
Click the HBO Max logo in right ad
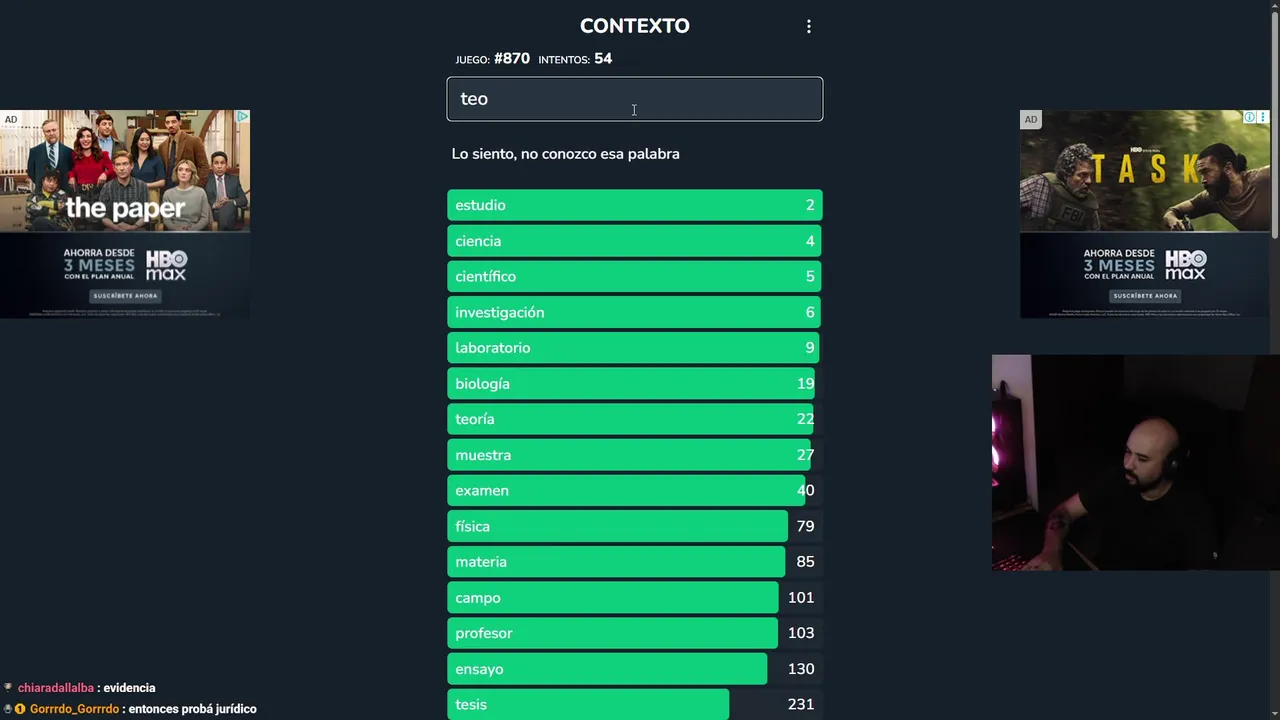1185,265
